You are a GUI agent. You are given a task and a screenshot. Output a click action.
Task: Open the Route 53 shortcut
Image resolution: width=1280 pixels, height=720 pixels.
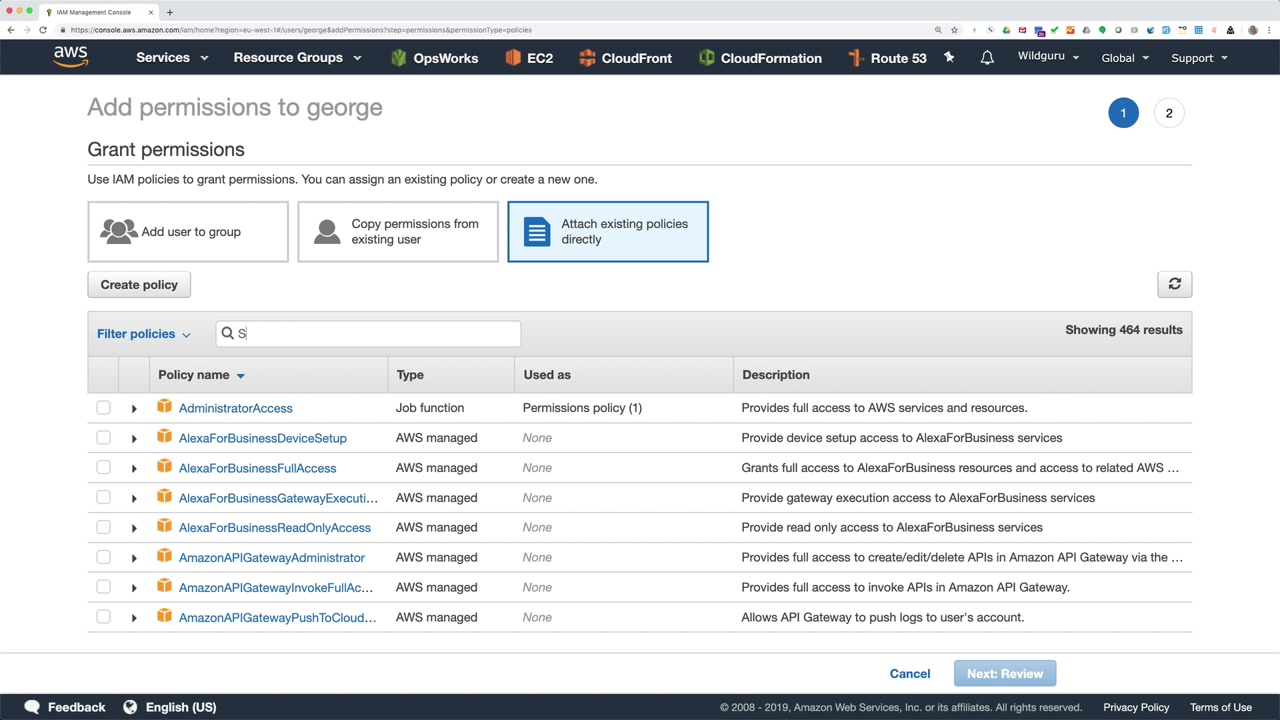click(x=887, y=58)
